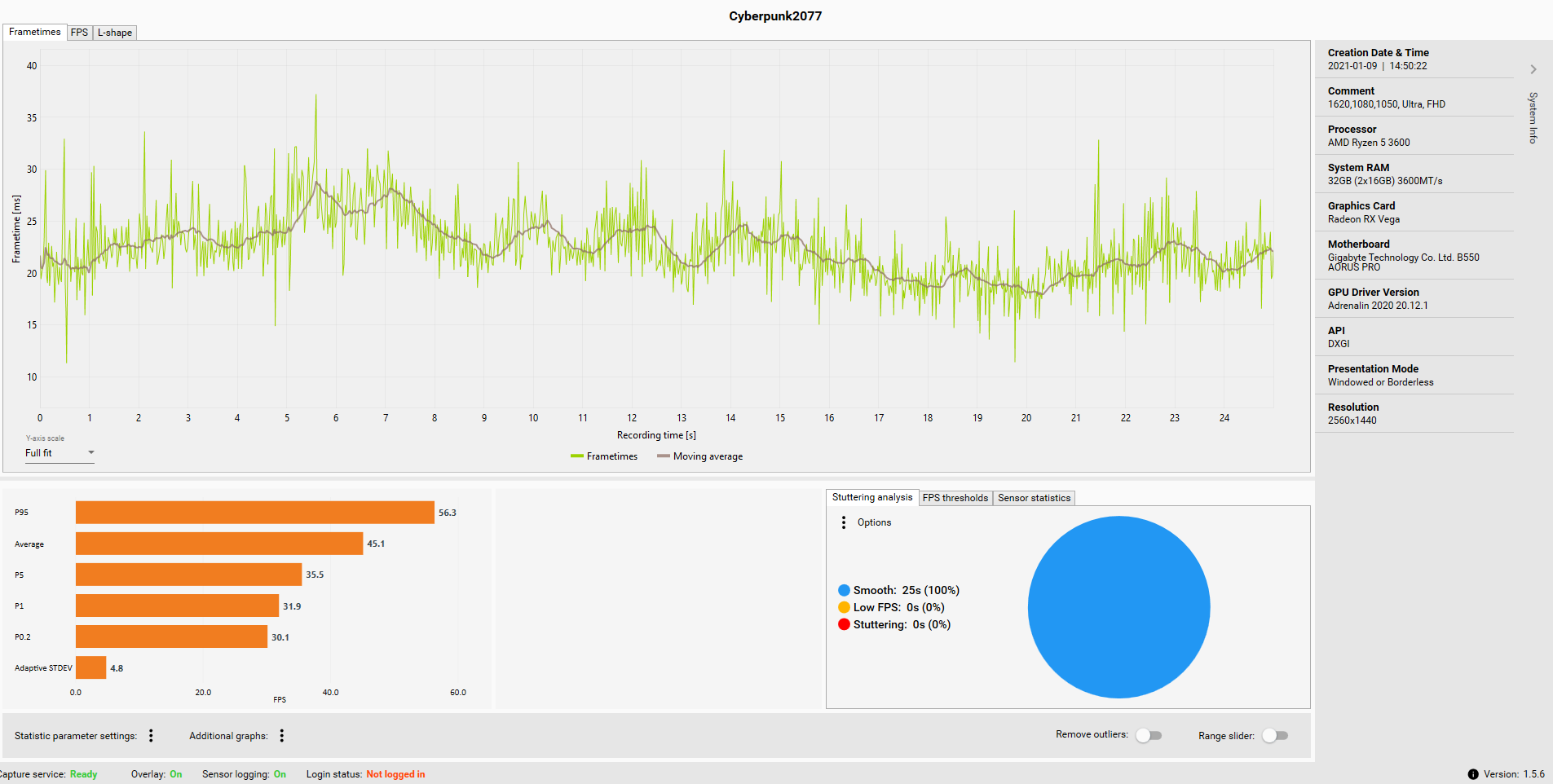
Task: Click the Radeon RX Vega text
Action: (1364, 219)
